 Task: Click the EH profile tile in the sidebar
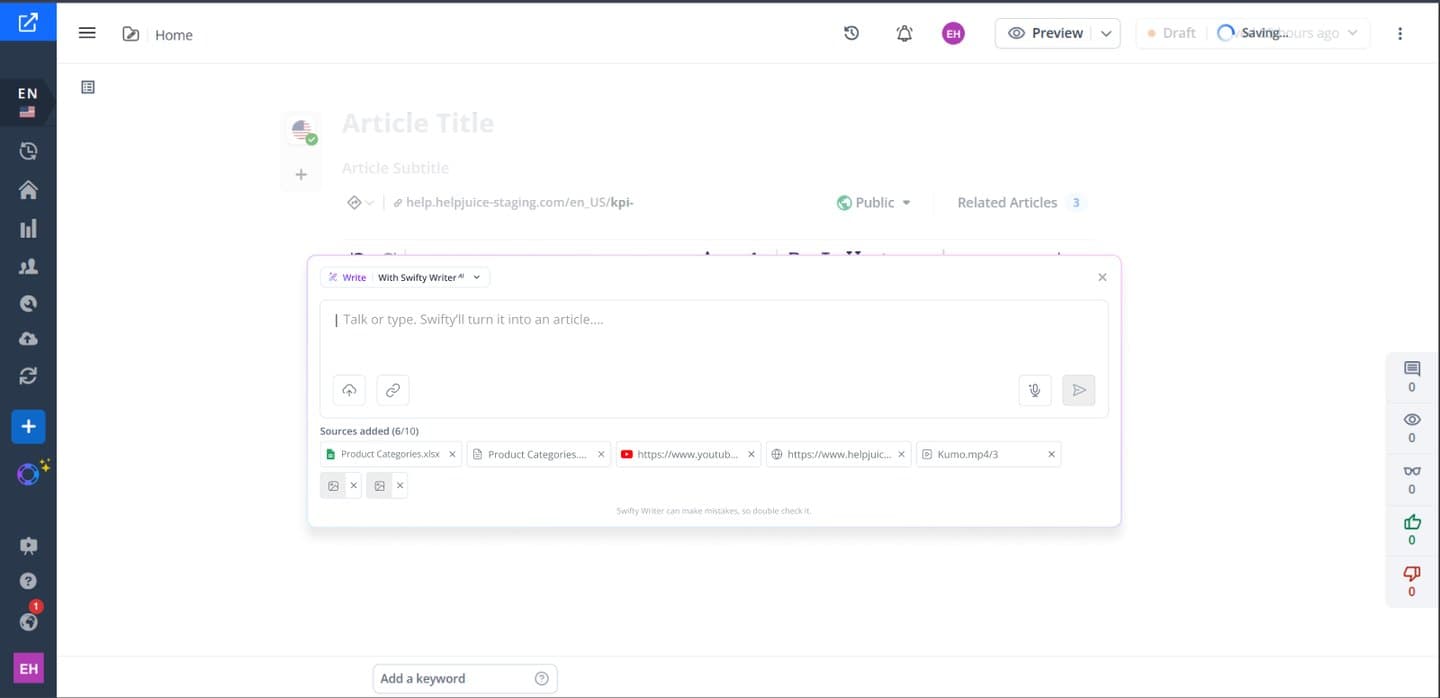(x=28, y=668)
